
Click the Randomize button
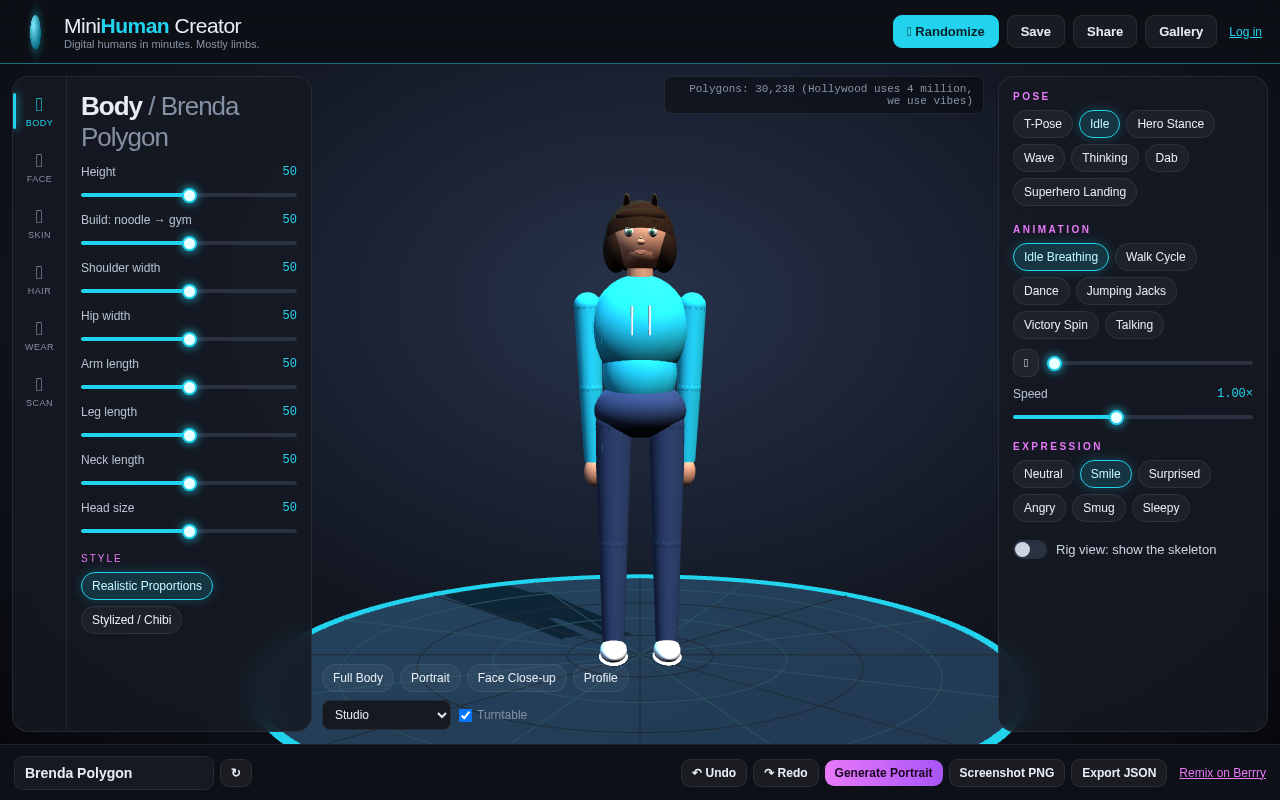946,31
